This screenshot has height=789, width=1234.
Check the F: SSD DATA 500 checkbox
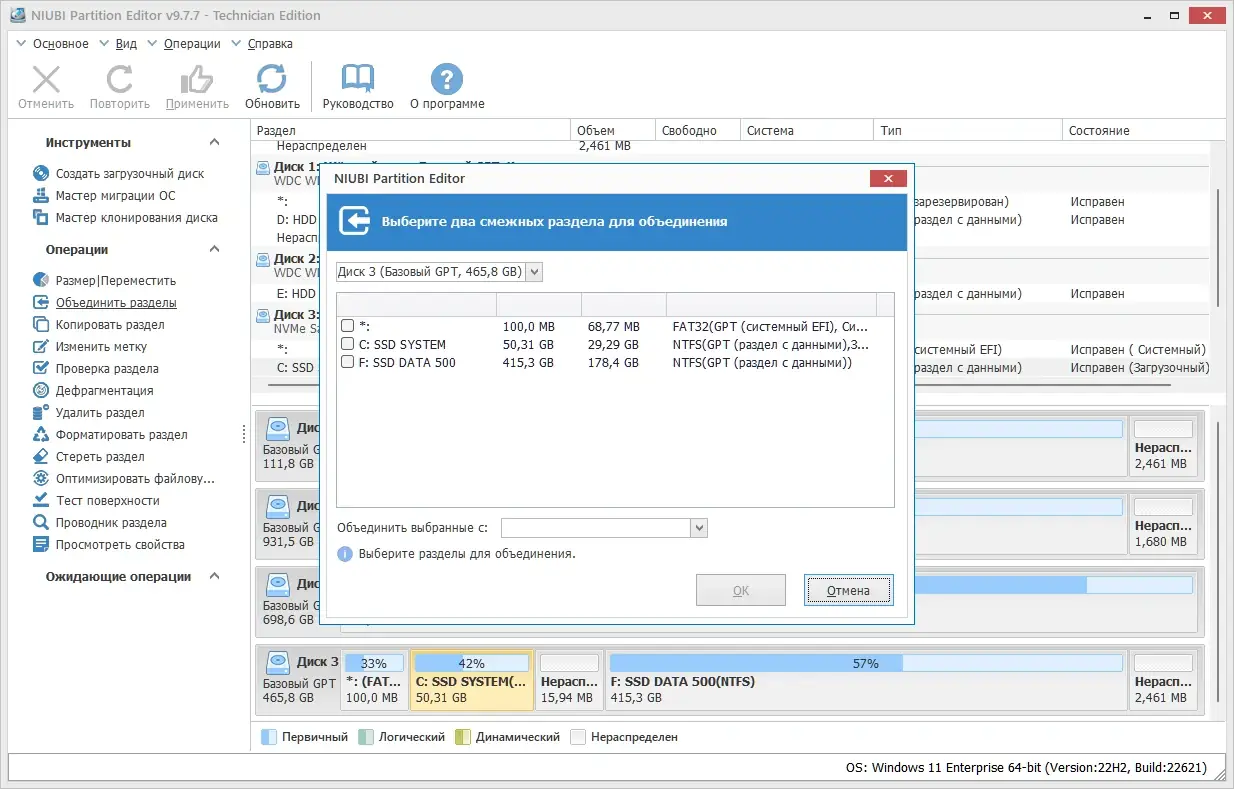tap(347, 362)
